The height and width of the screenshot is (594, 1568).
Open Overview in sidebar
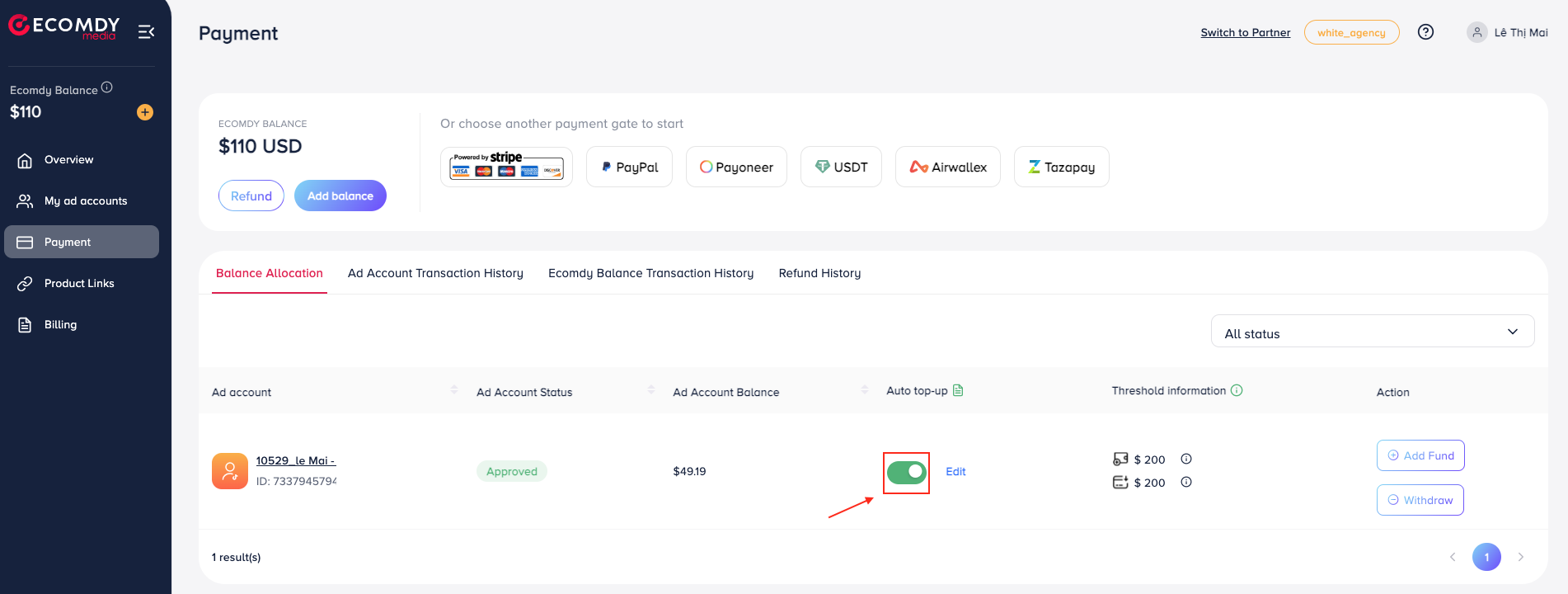tap(82, 160)
